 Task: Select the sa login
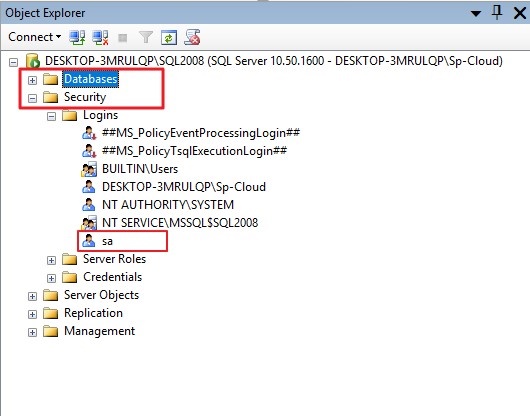point(107,241)
